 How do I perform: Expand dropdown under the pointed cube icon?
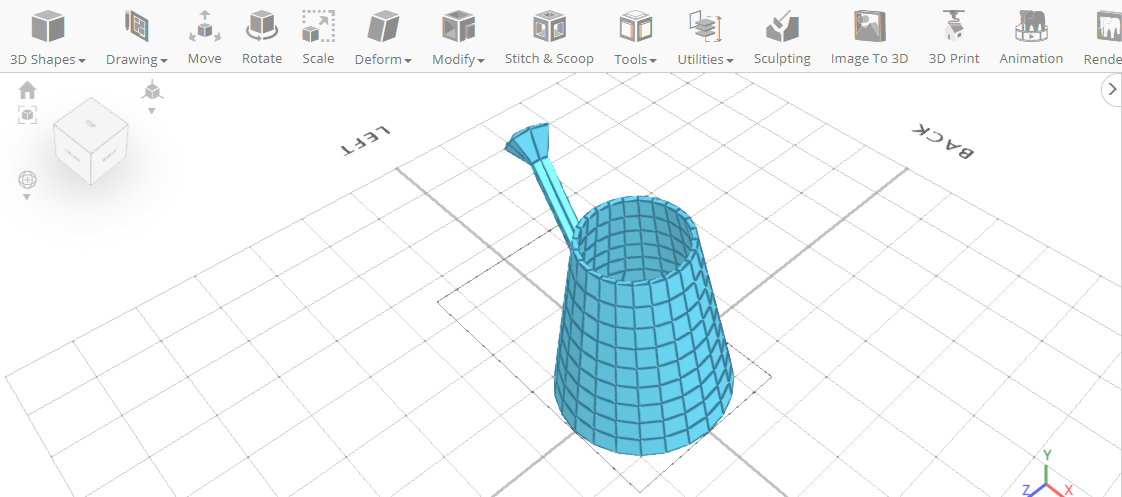tap(152, 111)
